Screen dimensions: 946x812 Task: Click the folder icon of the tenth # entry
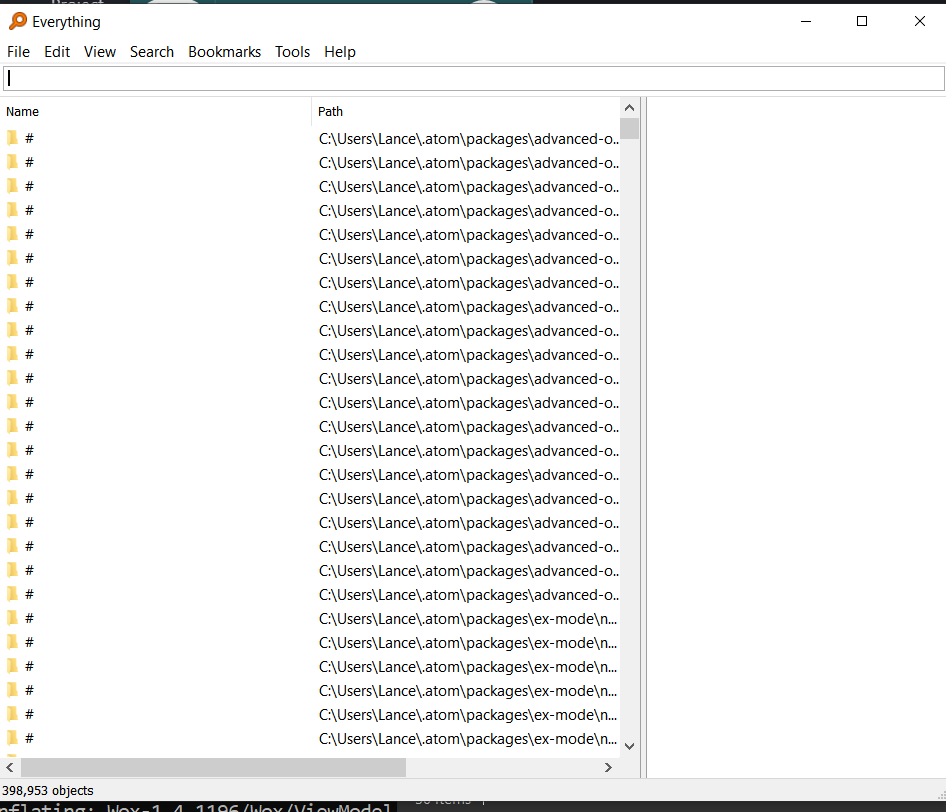coord(14,354)
